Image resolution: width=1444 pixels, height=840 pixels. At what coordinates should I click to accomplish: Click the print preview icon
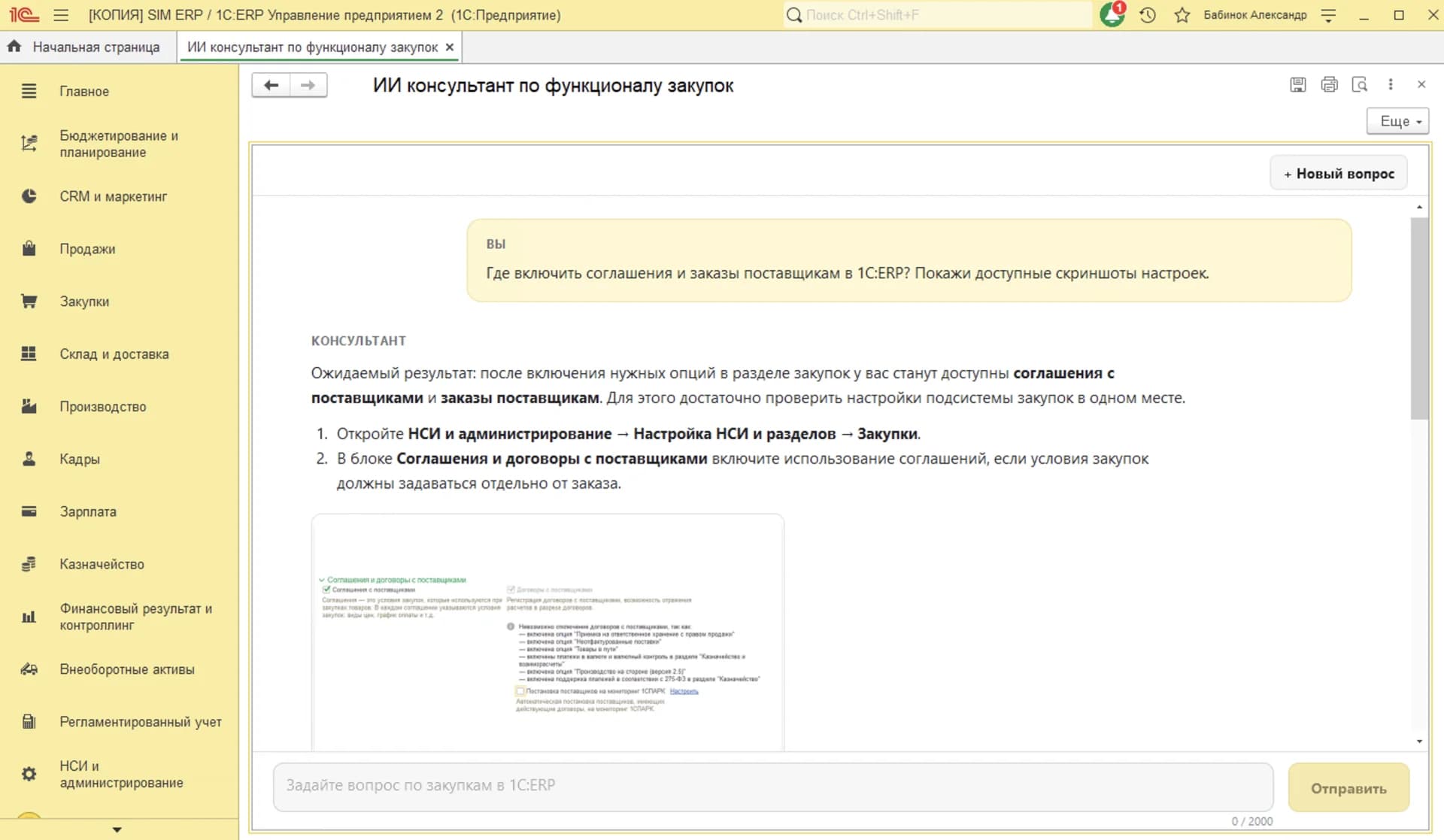(x=1360, y=84)
